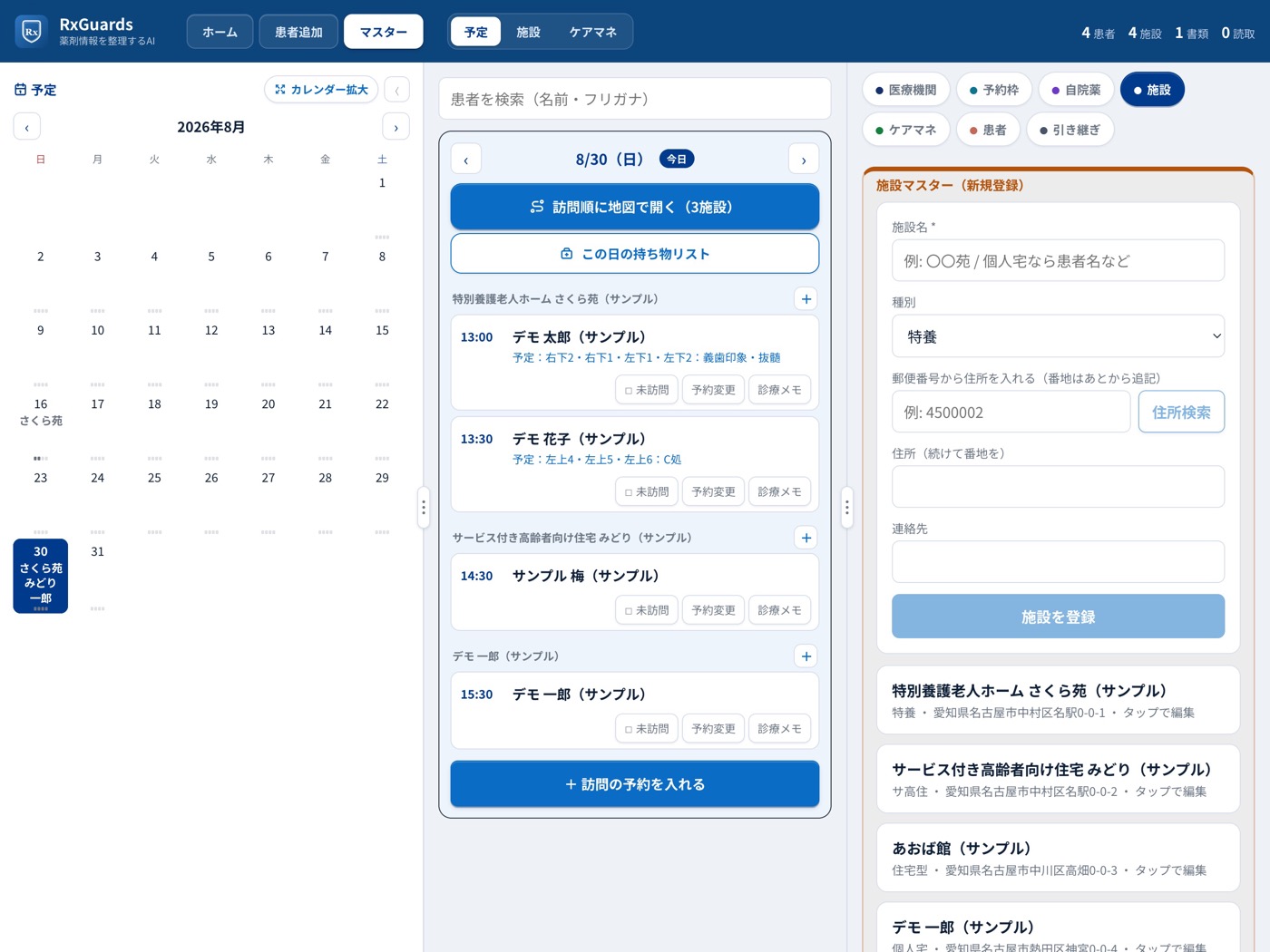Toggle 未訪問 for サンプル 梅

coord(647,610)
